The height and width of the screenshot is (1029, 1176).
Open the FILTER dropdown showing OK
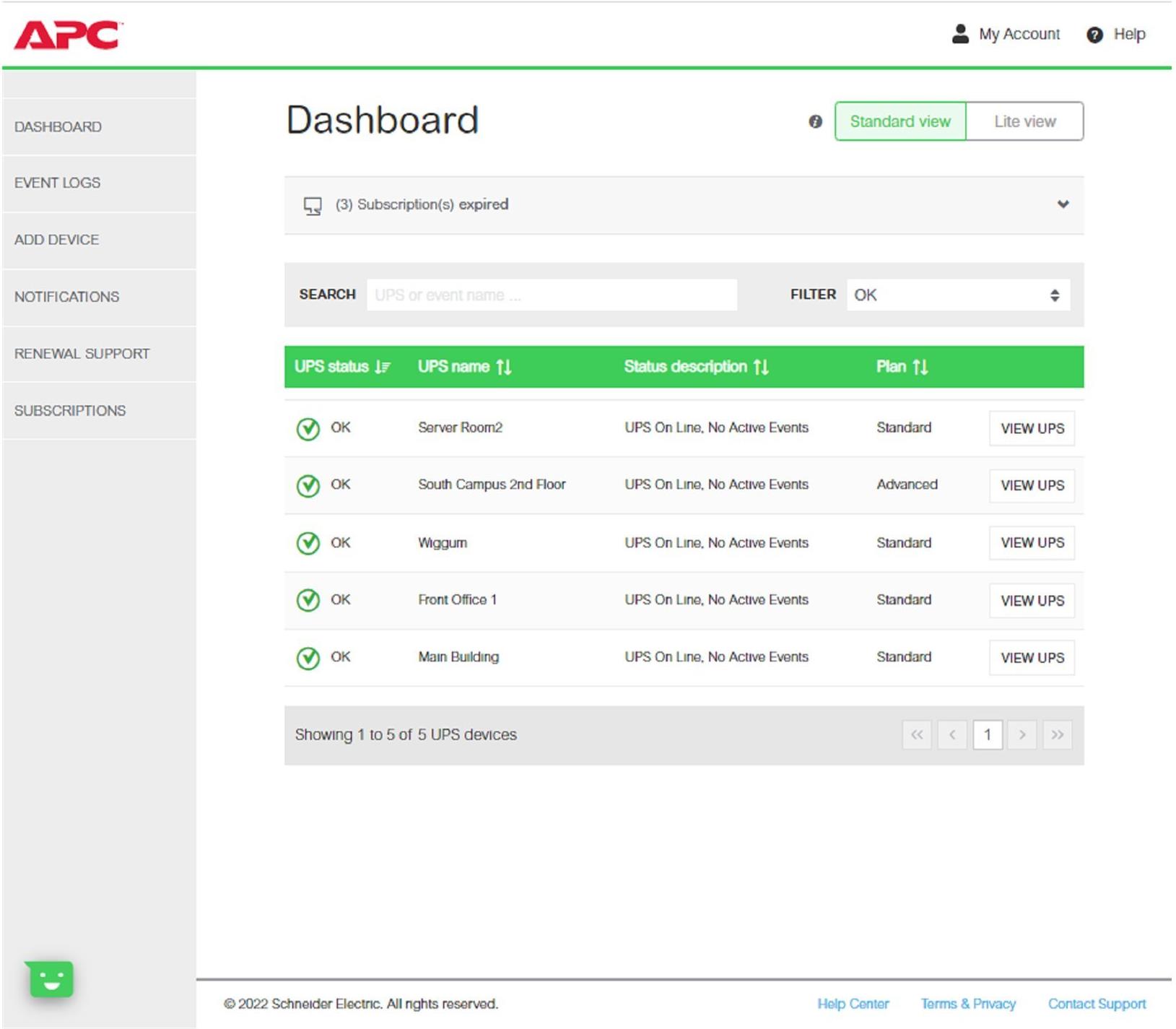coord(957,295)
